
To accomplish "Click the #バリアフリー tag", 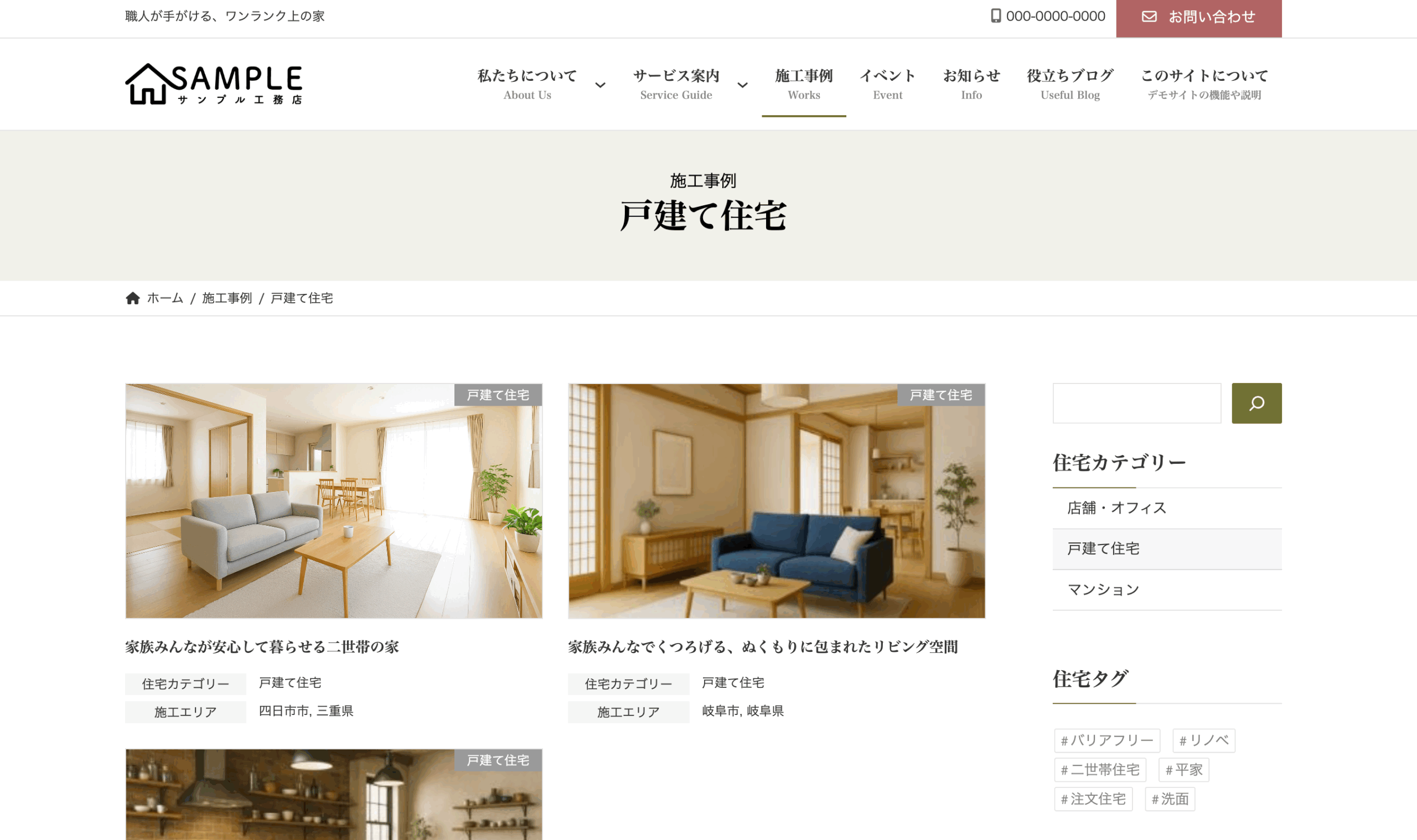I will click(x=1107, y=740).
